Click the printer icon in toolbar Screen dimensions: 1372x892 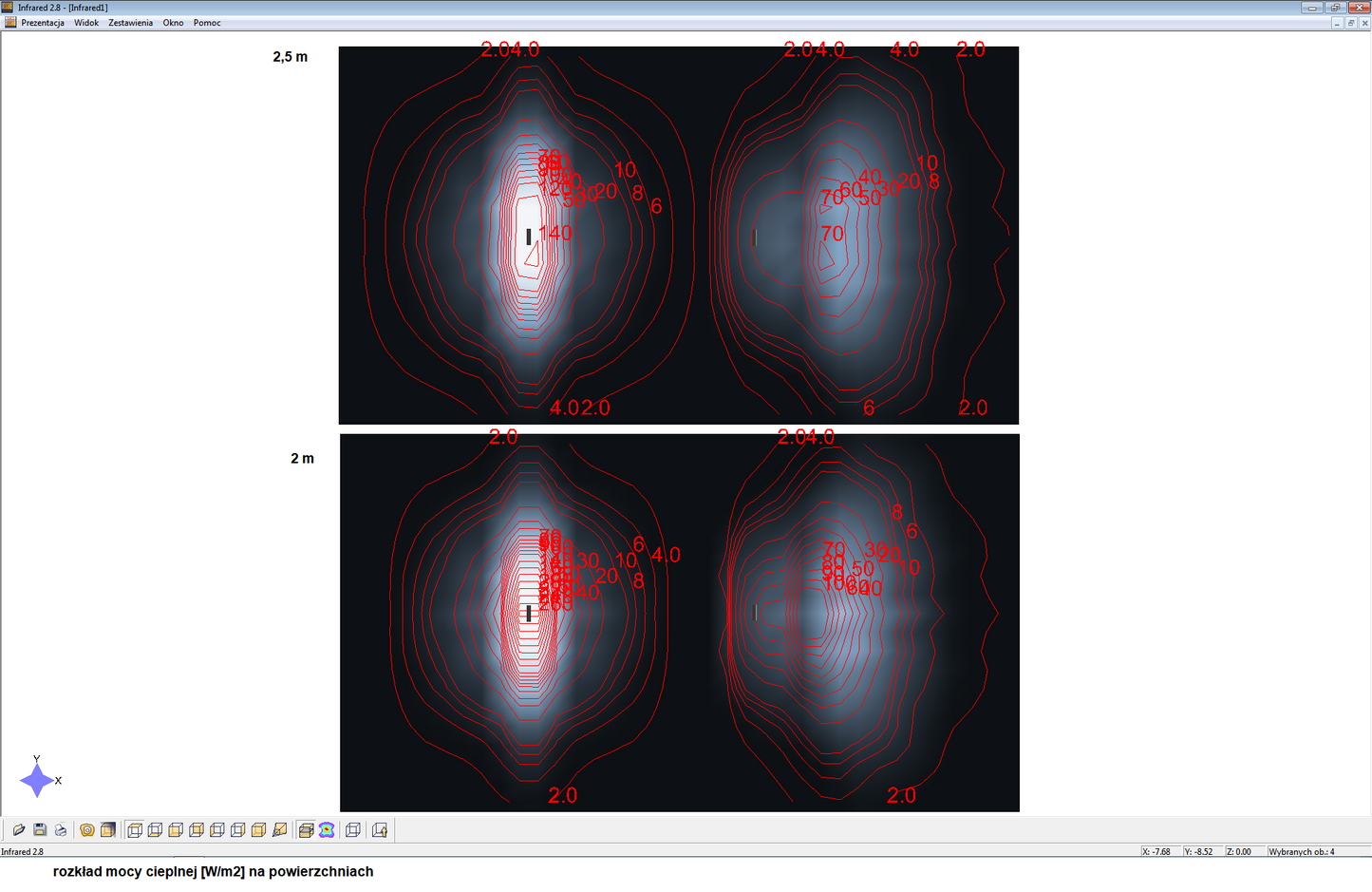coord(61,830)
